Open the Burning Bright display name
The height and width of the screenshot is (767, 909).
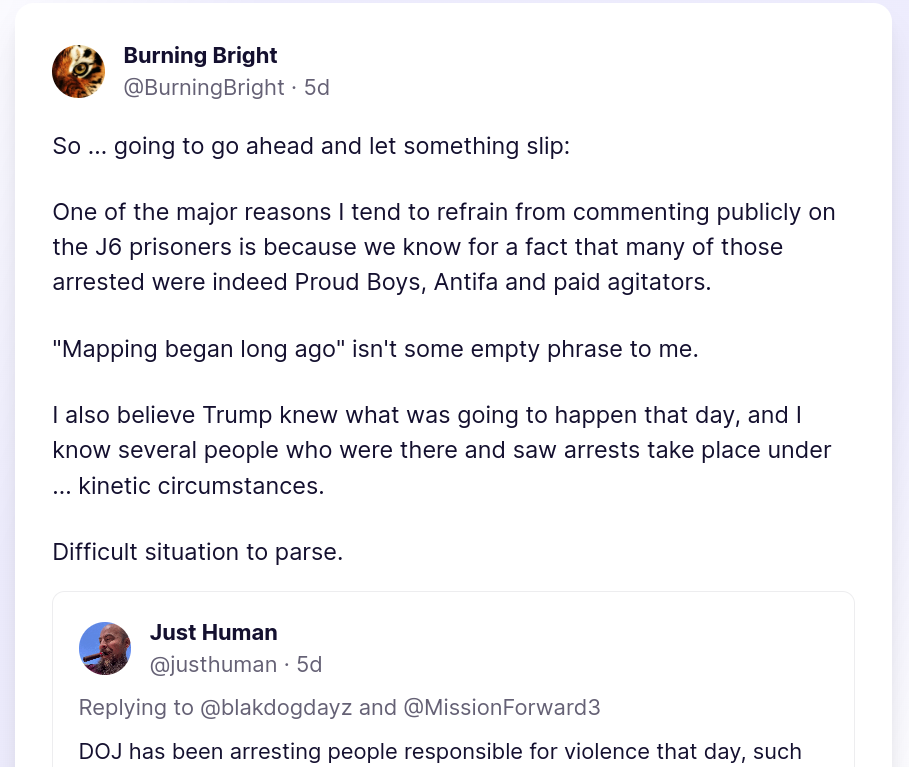click(x=200, y=55)
